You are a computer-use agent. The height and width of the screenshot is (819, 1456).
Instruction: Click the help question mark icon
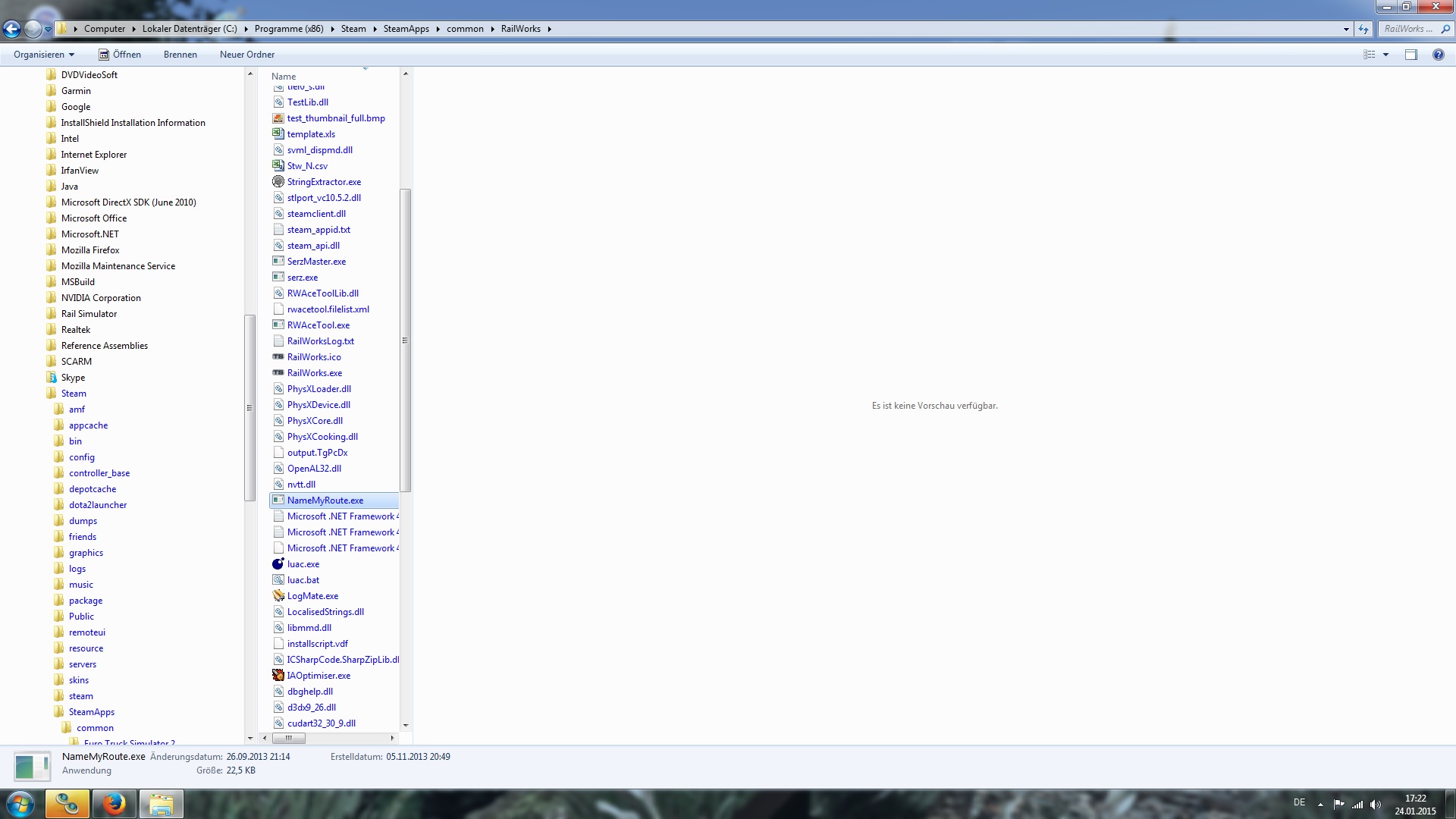coord(1438,55)
